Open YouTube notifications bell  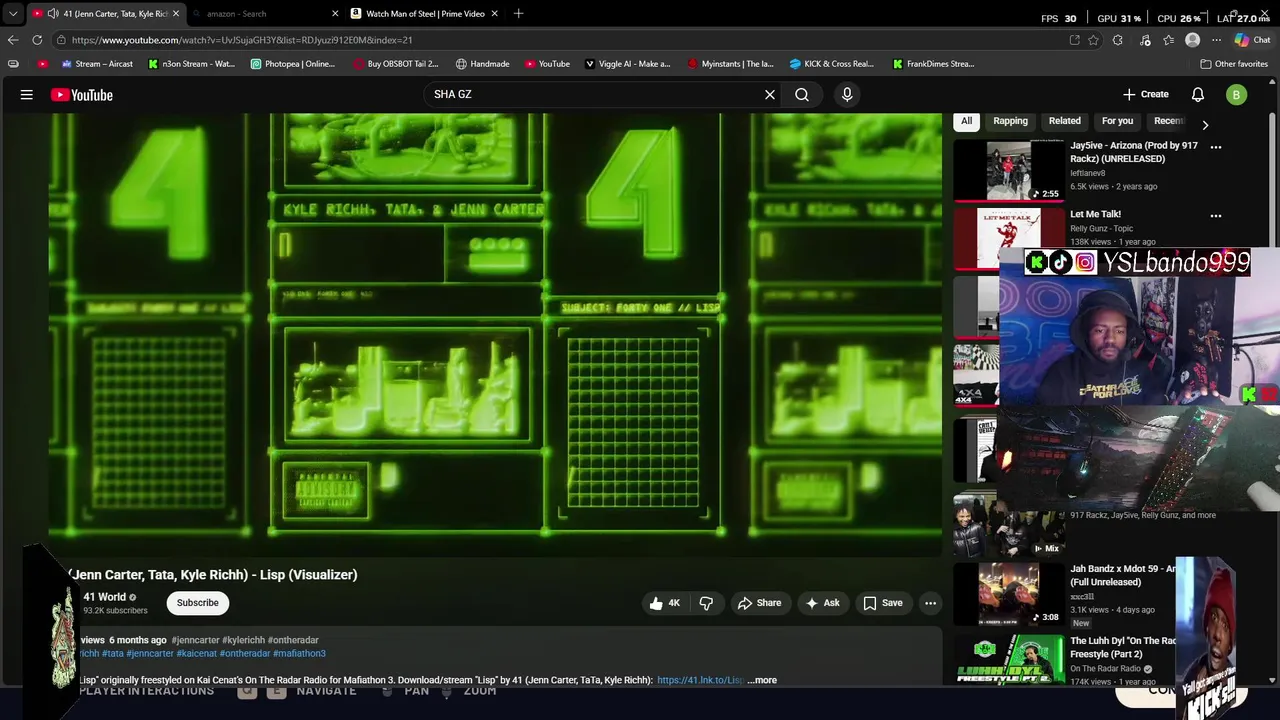click(x=1198, y=95)
